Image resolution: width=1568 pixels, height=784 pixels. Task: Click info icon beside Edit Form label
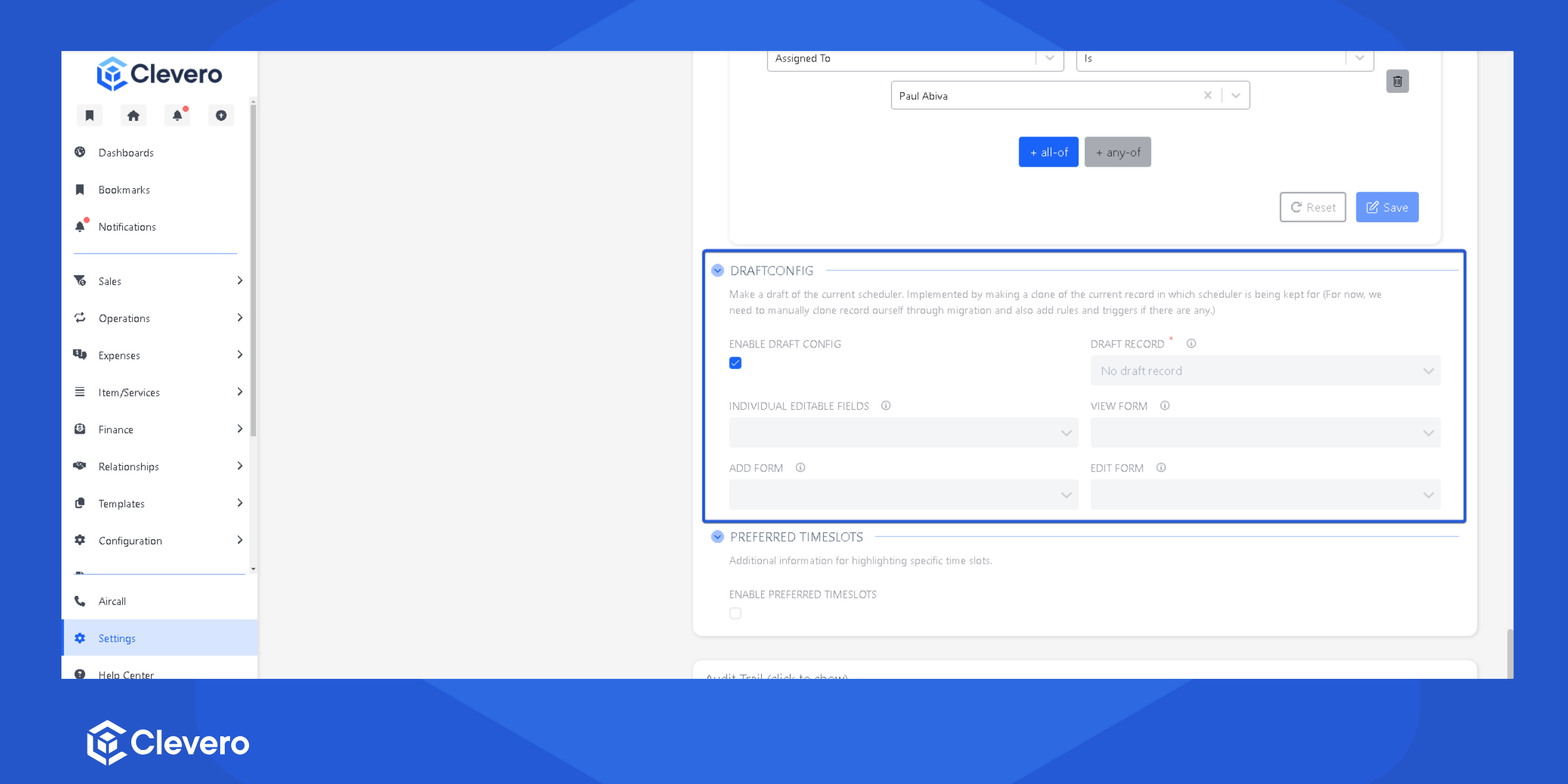coord(1161,468)
